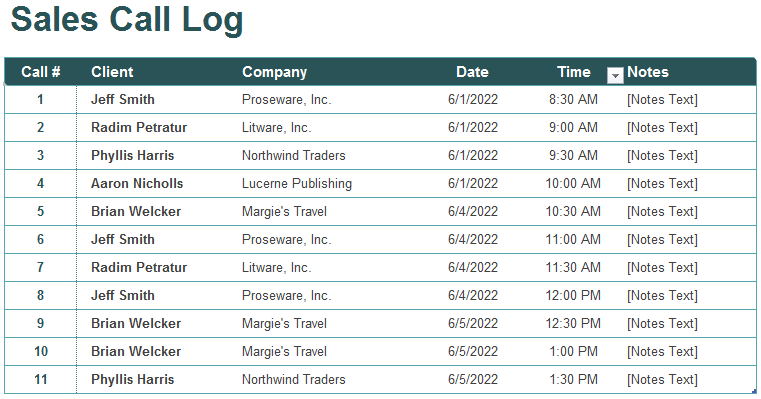This screenshot has height=399, width=761.
Task: Click the 1:00 PM time cell
Action: (573, 351)
